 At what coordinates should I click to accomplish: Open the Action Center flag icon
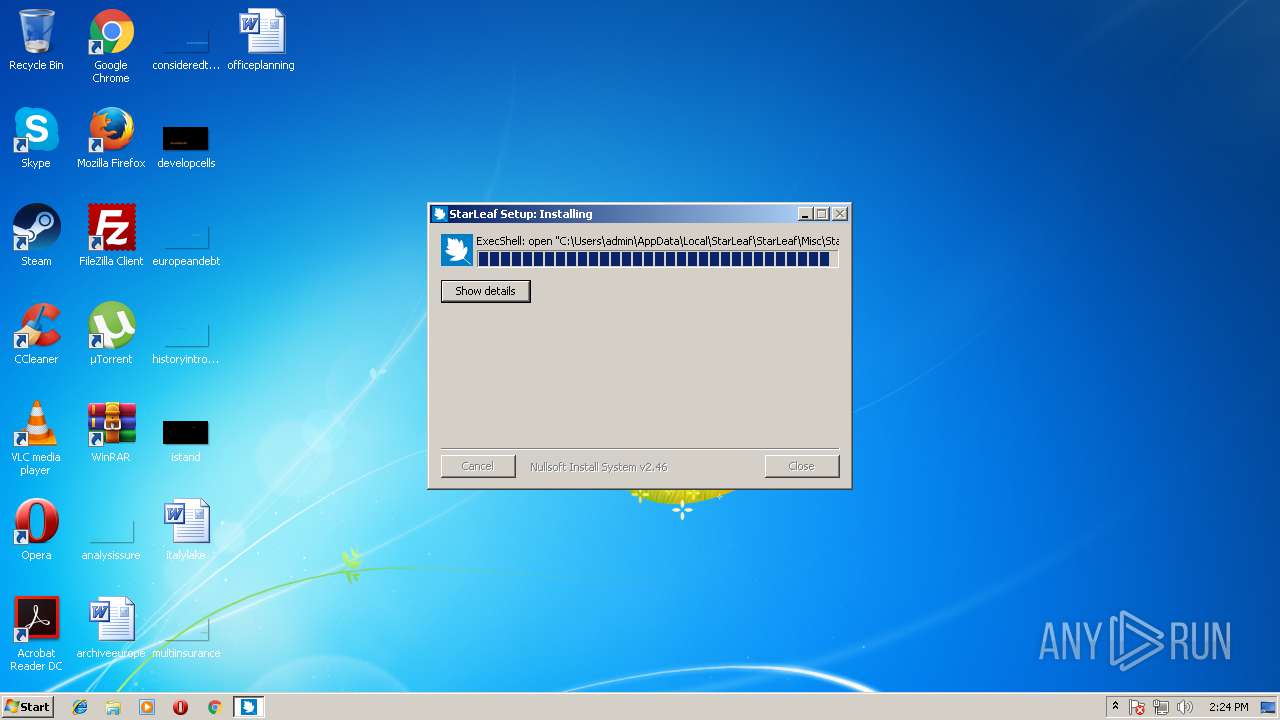1138,707
